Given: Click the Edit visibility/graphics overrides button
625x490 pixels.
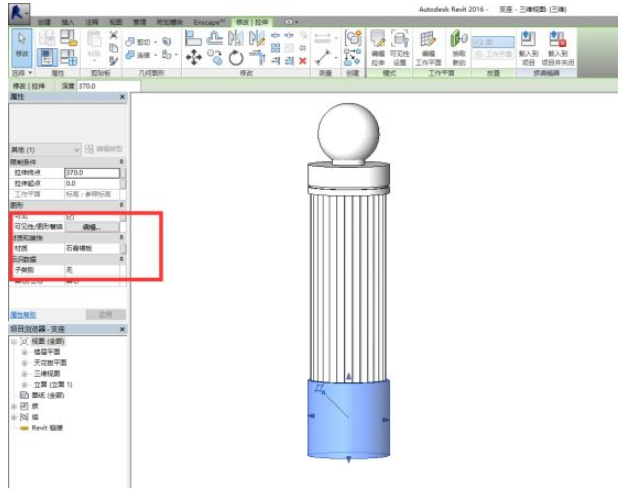Looking at the screenshot, I should point(92,227).
